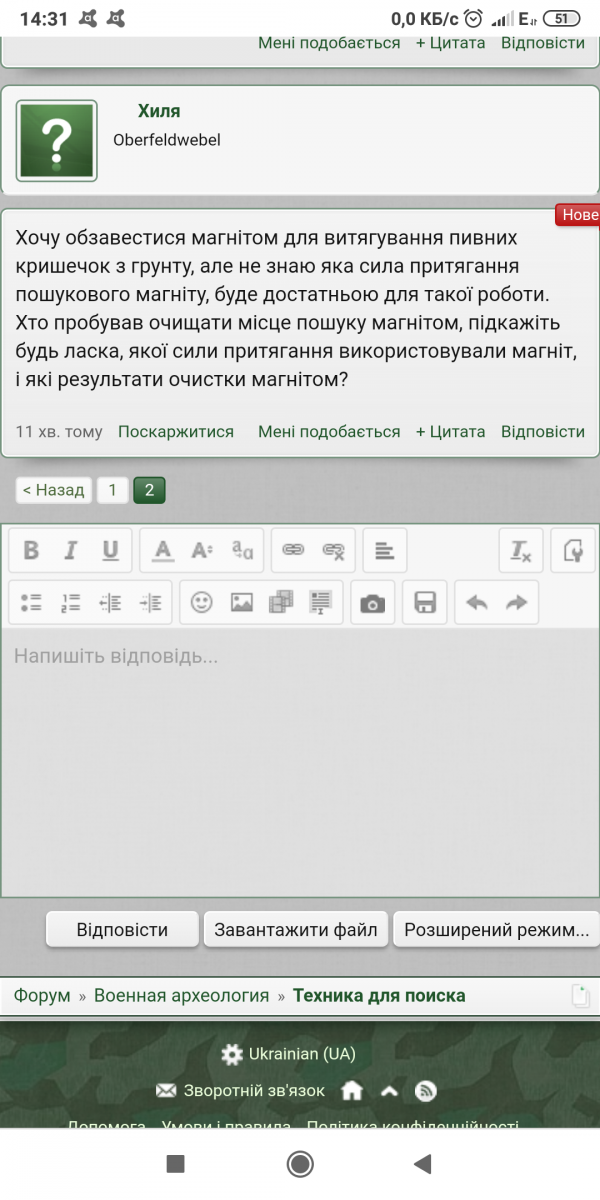Open Техника для поиска breadcrumb
The image size is (600, 1200).
point(379,995)
